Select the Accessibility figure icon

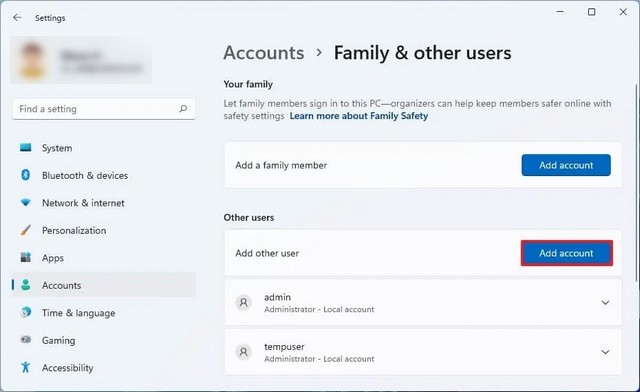click(25, 367)
